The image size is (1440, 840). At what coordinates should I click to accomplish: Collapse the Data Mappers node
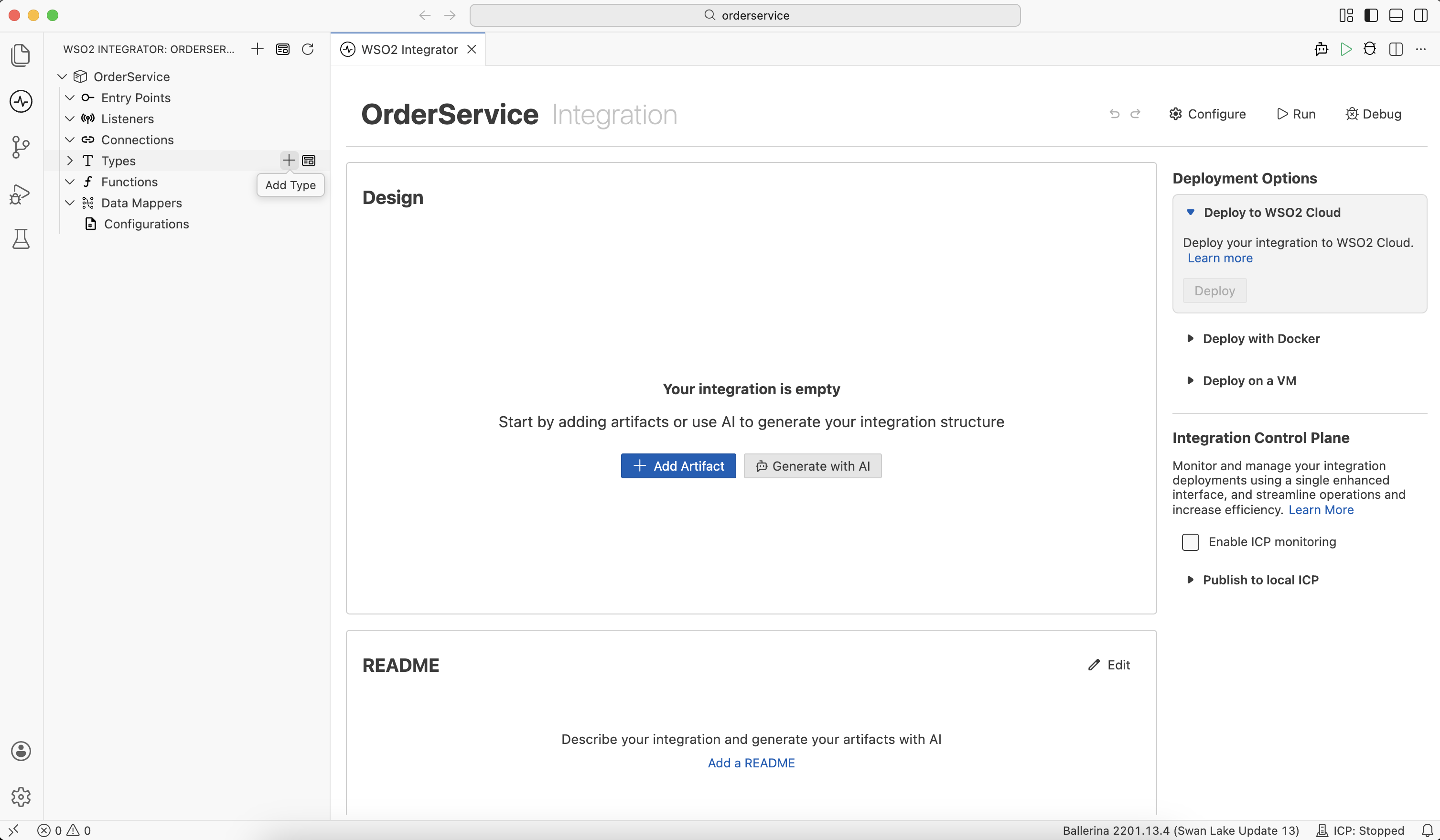[70, 203]
